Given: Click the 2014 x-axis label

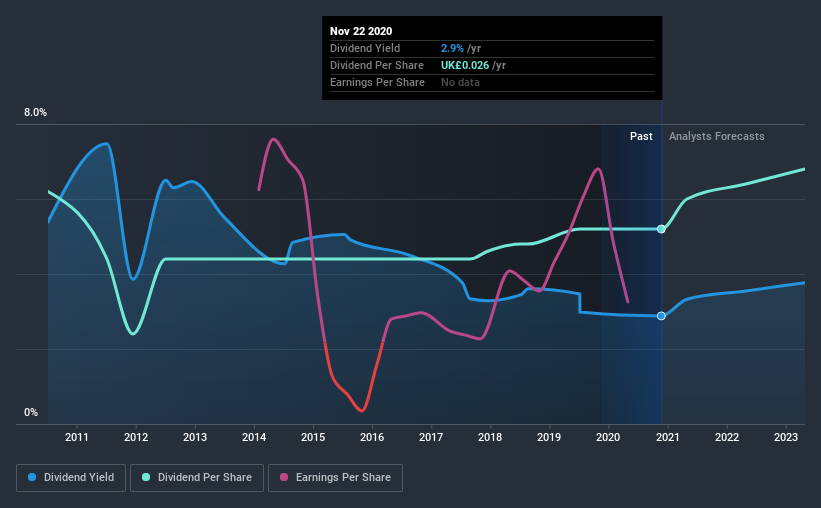Looking at the screenshot, I should pos(254,437).
